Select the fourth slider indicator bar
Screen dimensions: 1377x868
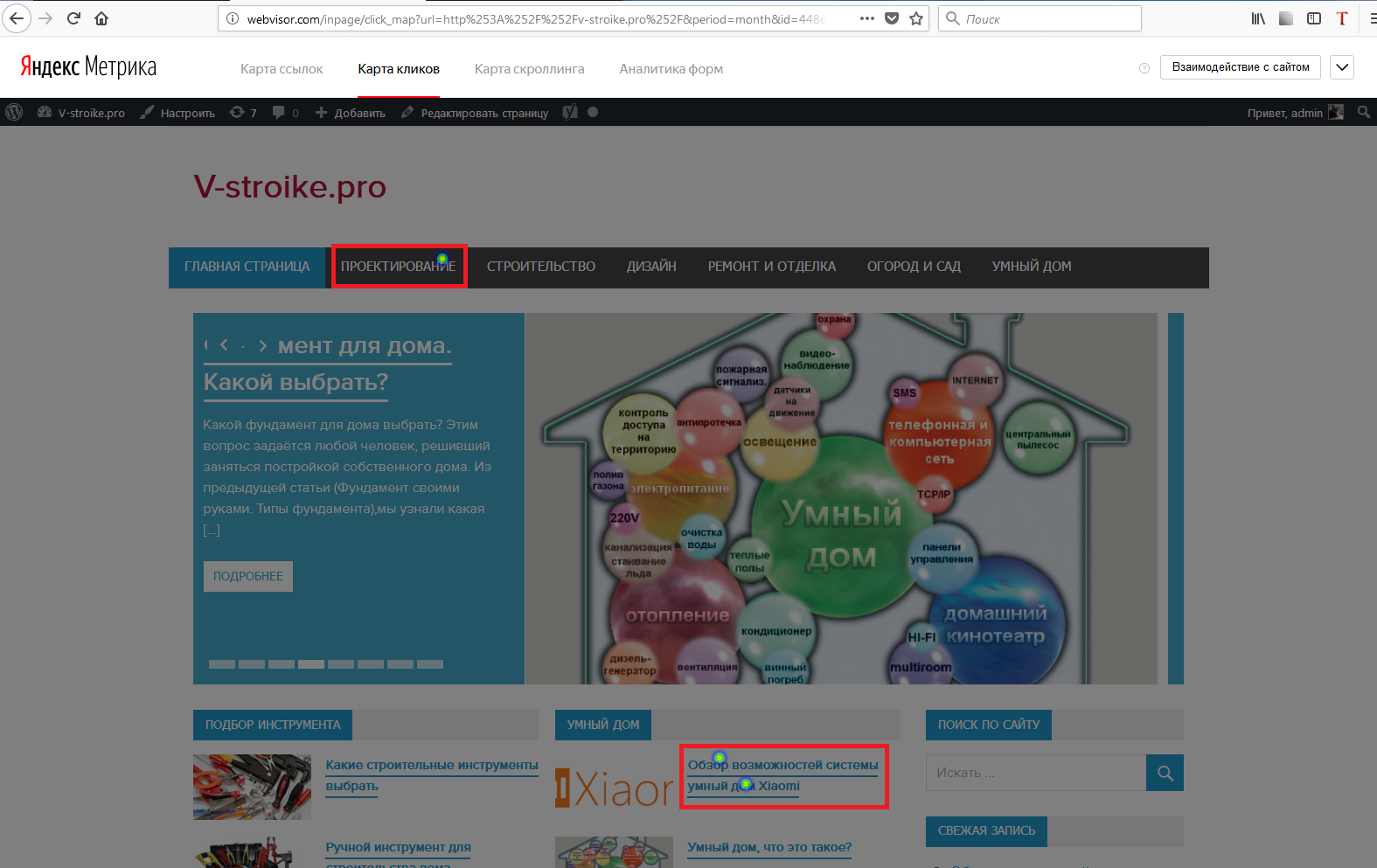pyautogui.click(x=311, y=664)
